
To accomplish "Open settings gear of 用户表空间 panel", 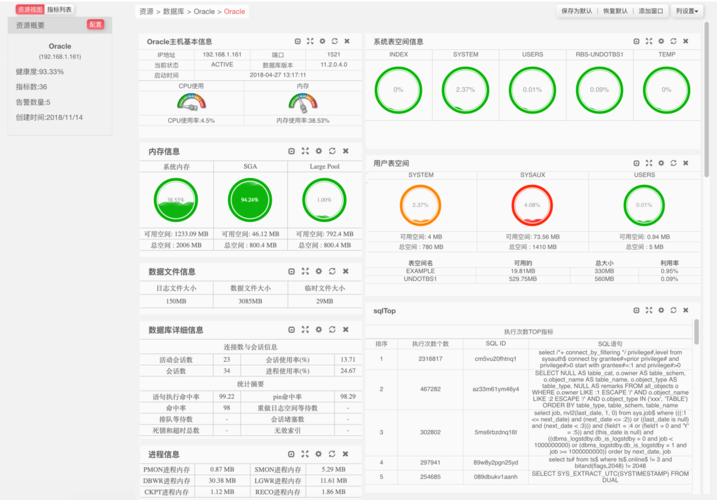I will point(661,163).
